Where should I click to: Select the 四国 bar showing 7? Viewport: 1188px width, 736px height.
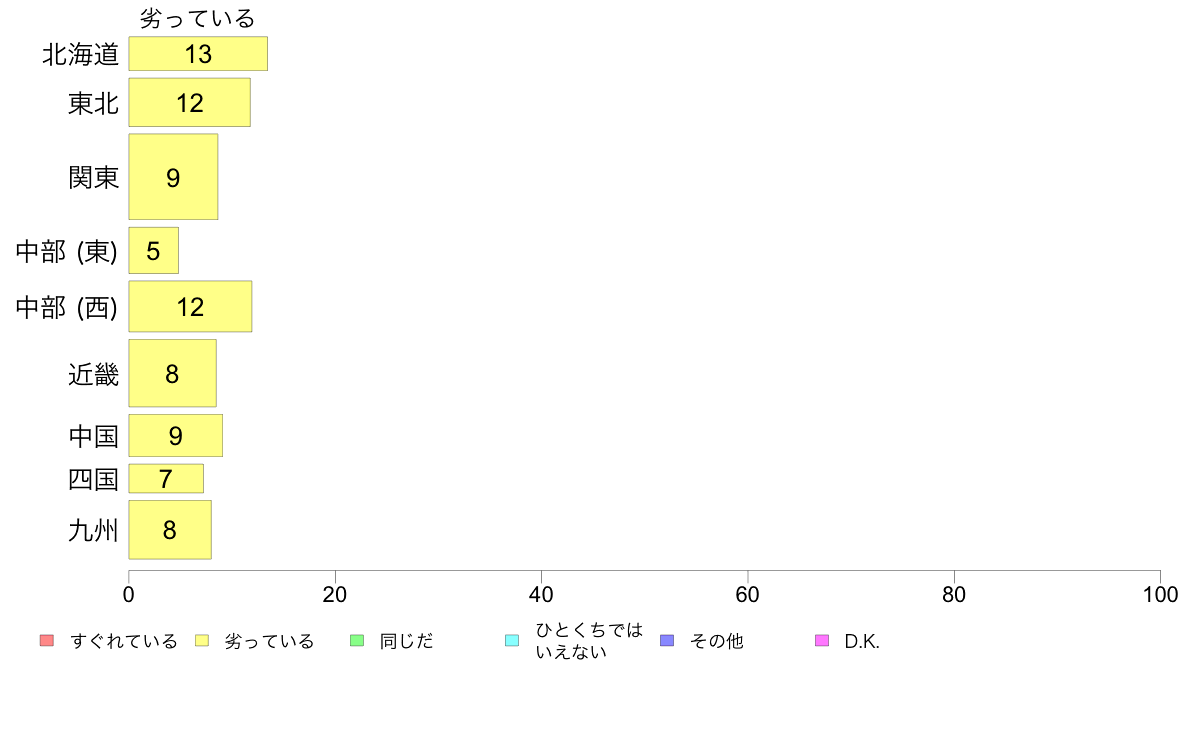coord(166,478)
